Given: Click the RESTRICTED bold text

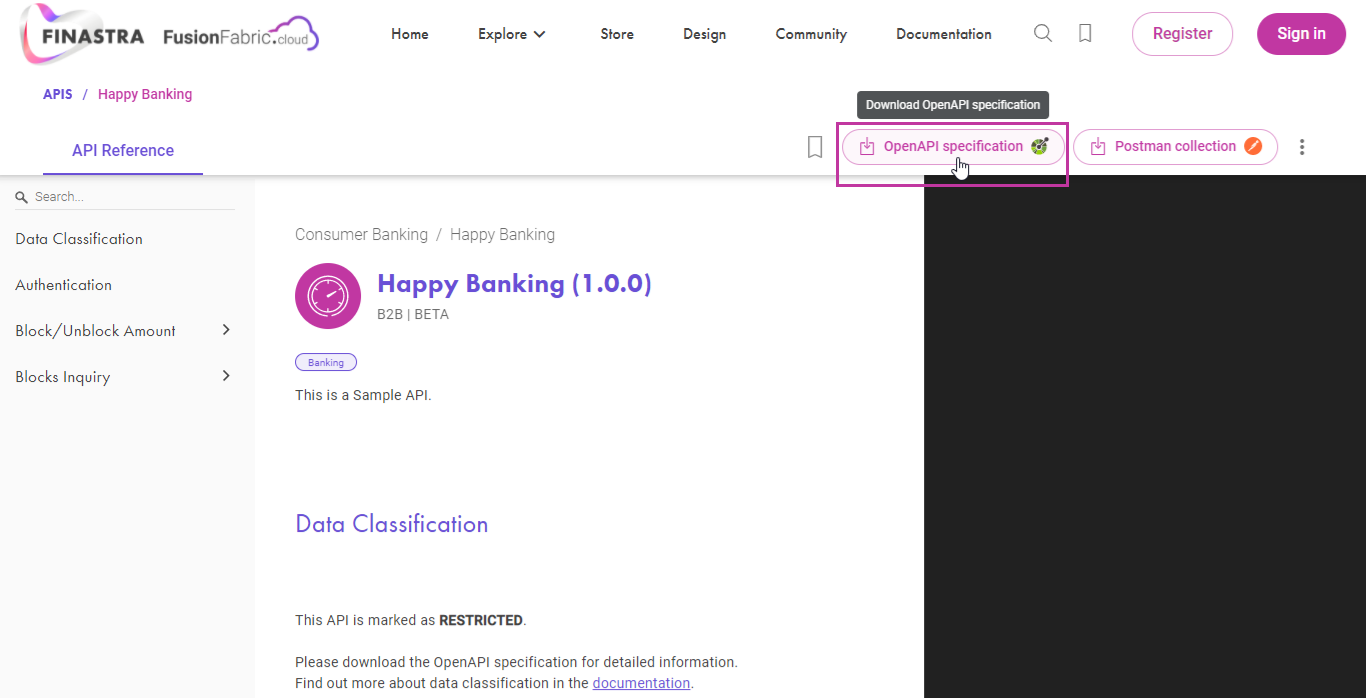Looking at the screenshot, I should tap(481, 620).
